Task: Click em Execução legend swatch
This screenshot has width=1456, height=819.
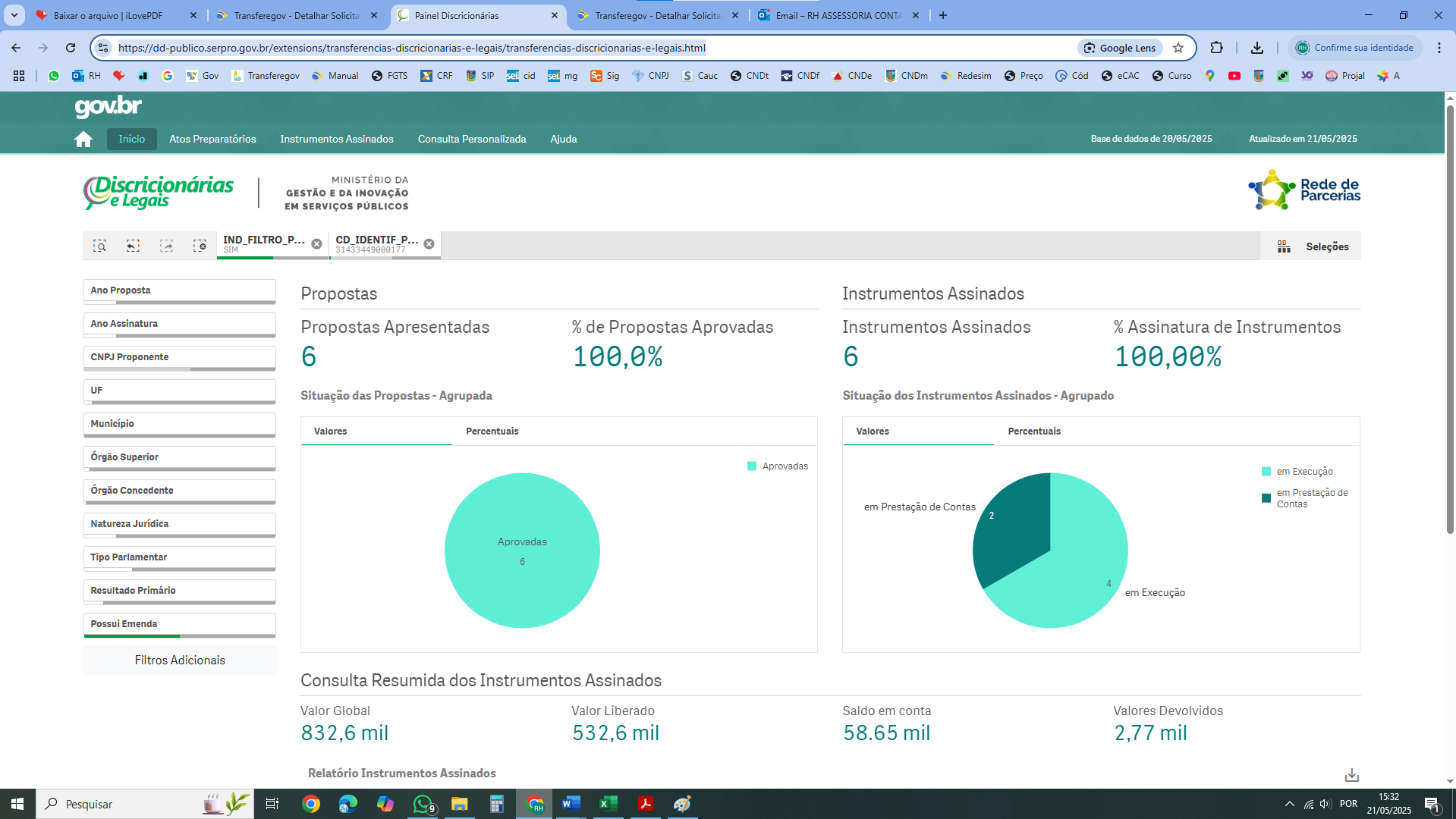Action: coord(1266,472)
